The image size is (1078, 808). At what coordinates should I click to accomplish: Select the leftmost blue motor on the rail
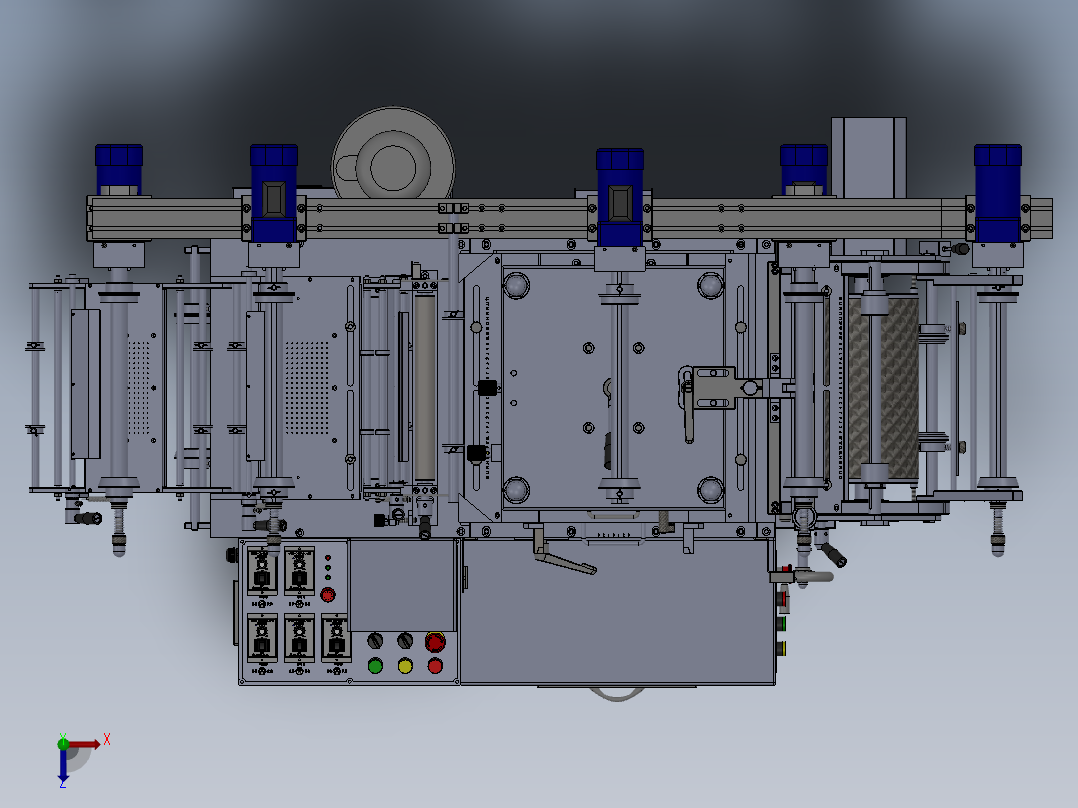pos(119,169)
